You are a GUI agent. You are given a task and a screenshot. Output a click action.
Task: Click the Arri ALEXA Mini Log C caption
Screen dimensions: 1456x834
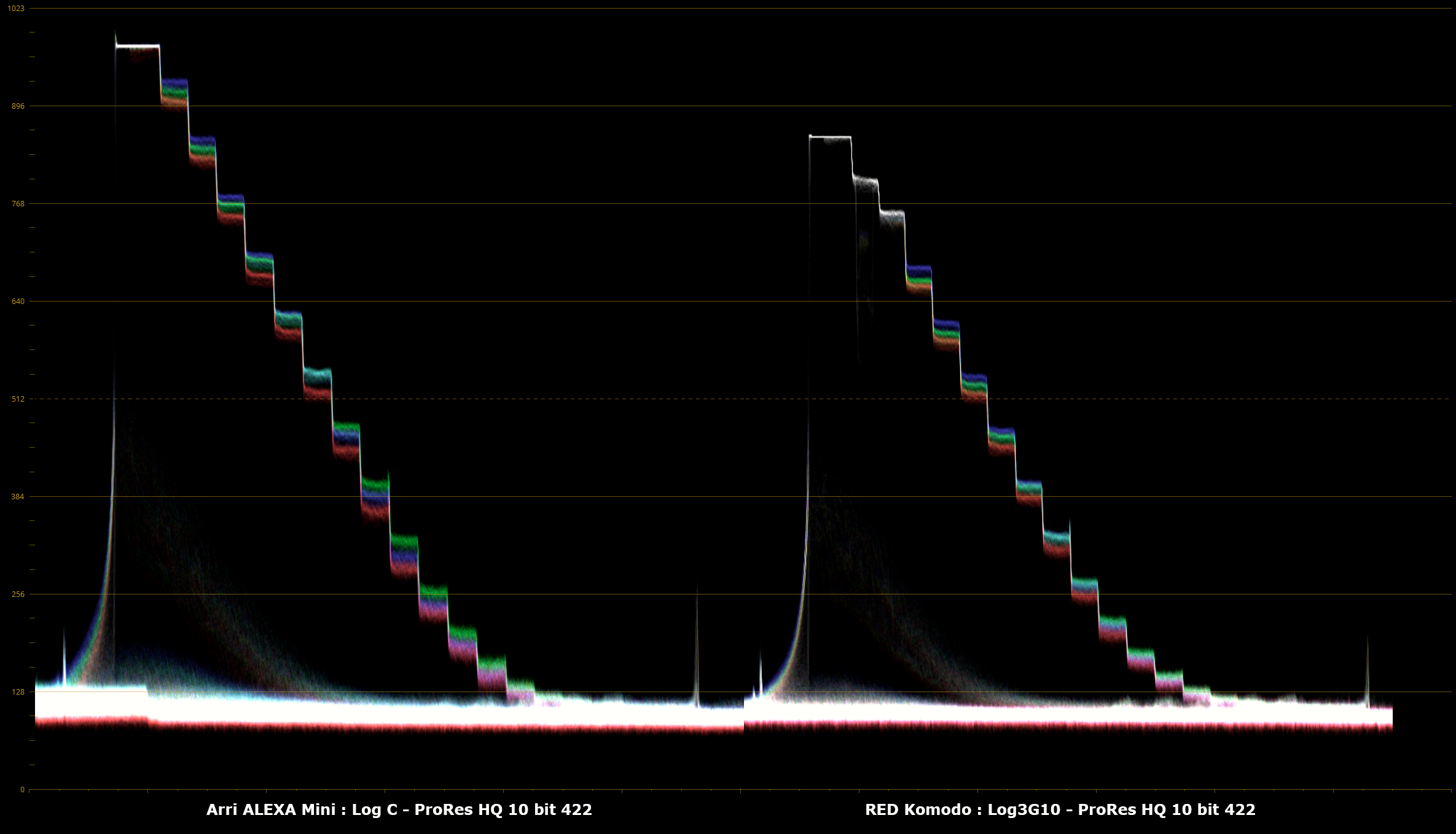(x=399, y=809)
